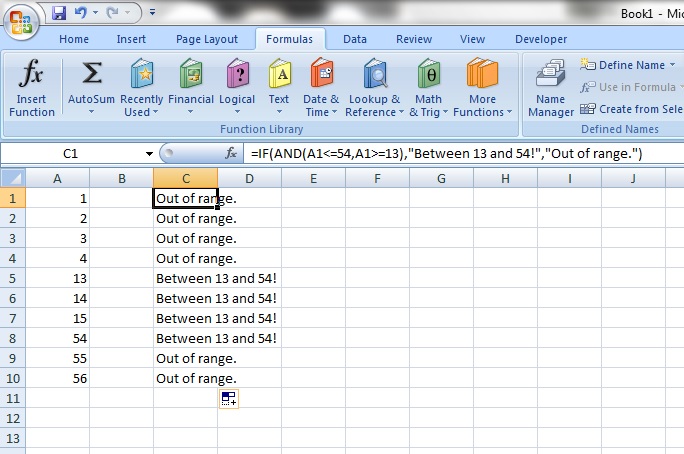The height and width of the screenshot is (454, 684).
Task: Open the Lookup & Reference functions
Action: (x=374, y=75)
